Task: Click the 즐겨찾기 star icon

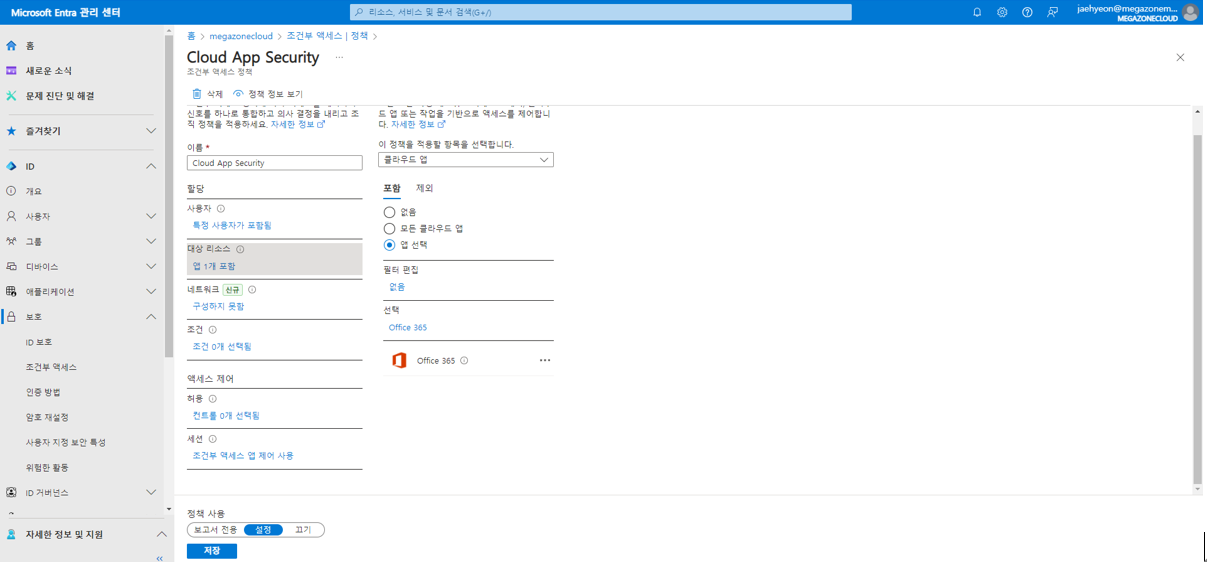Action: (x=11, y=131)
